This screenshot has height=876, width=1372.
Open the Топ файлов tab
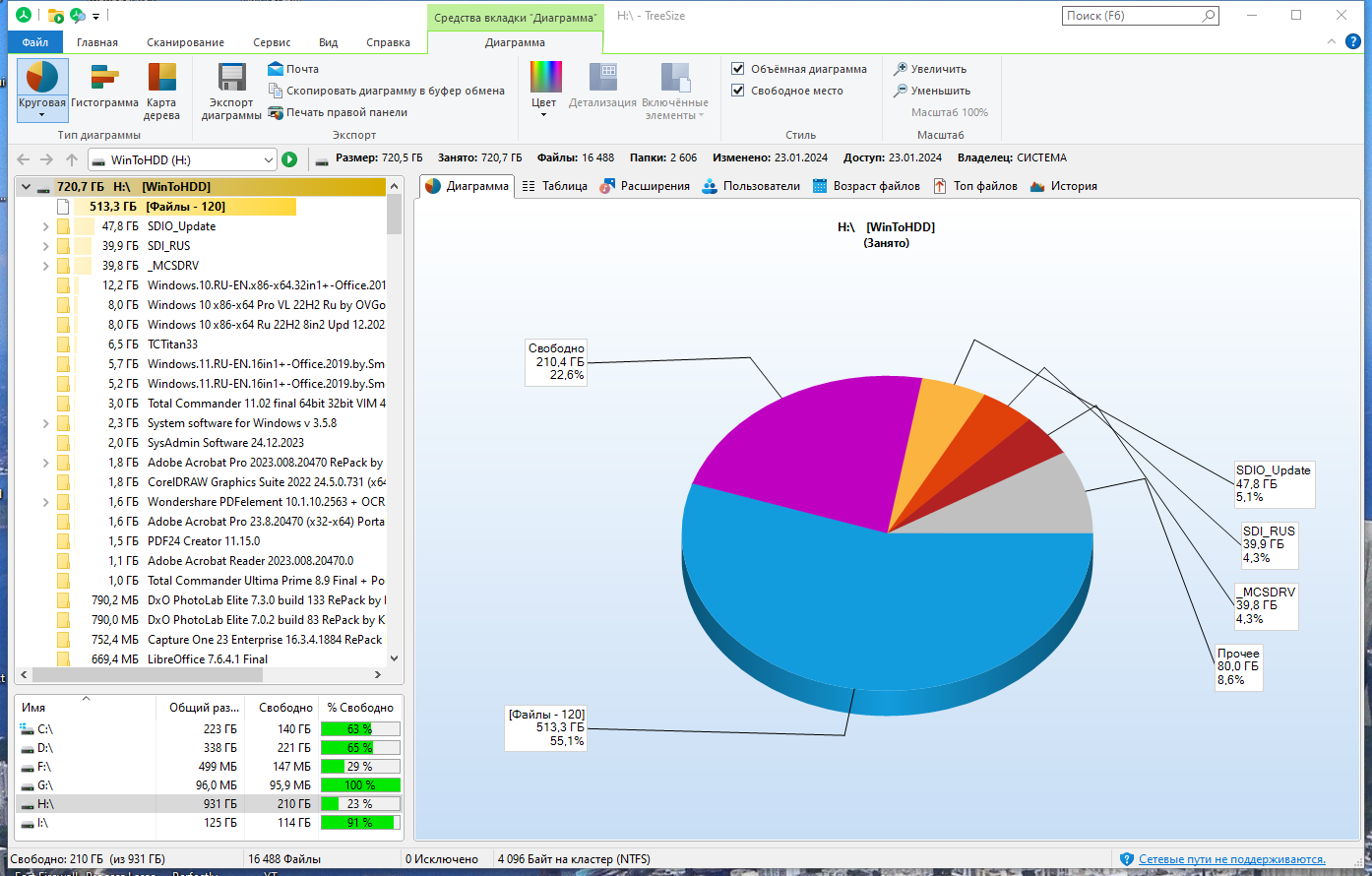[975, 186]
